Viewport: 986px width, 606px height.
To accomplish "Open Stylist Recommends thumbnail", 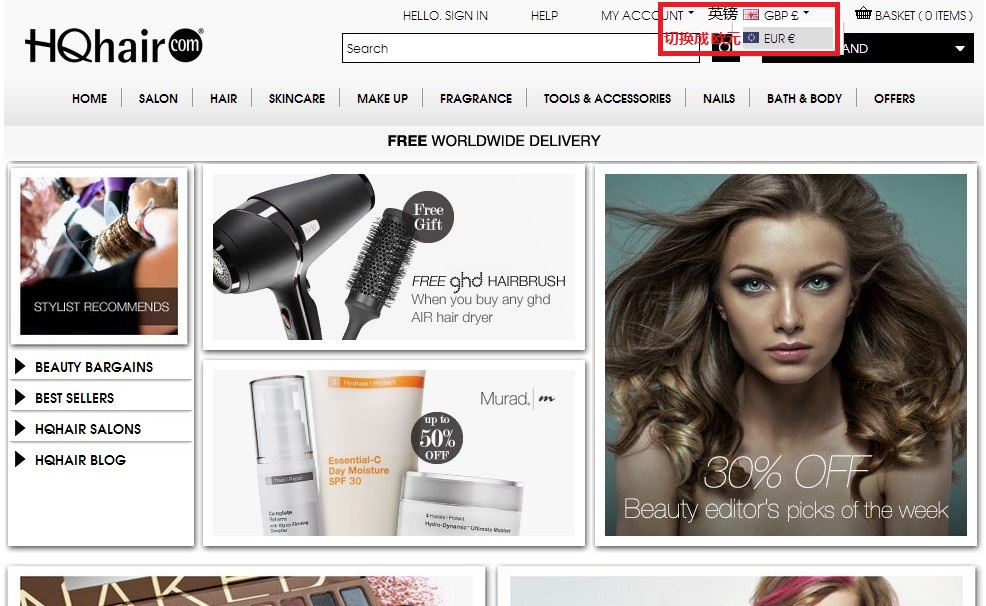I will (99, 255).
